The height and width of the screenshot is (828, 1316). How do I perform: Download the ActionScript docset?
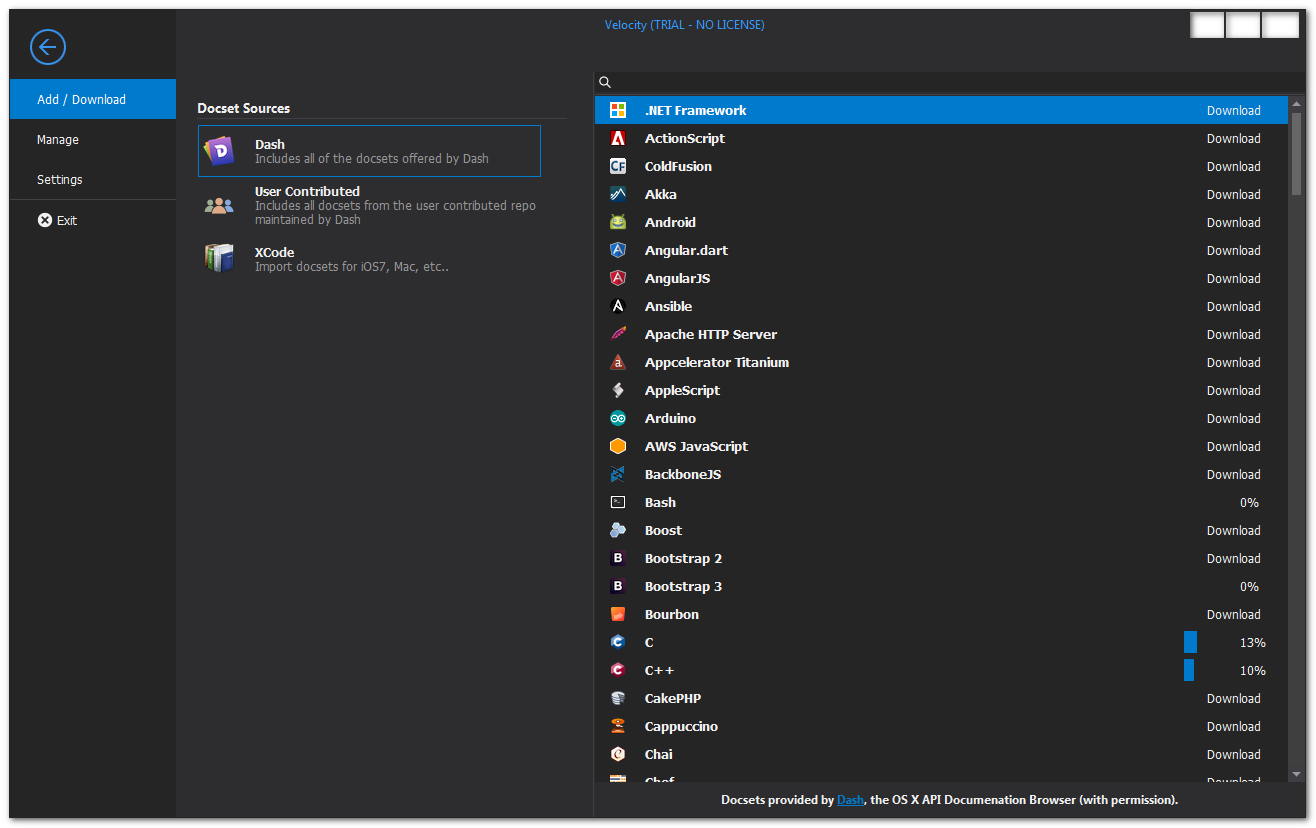tap(1233, 138)
